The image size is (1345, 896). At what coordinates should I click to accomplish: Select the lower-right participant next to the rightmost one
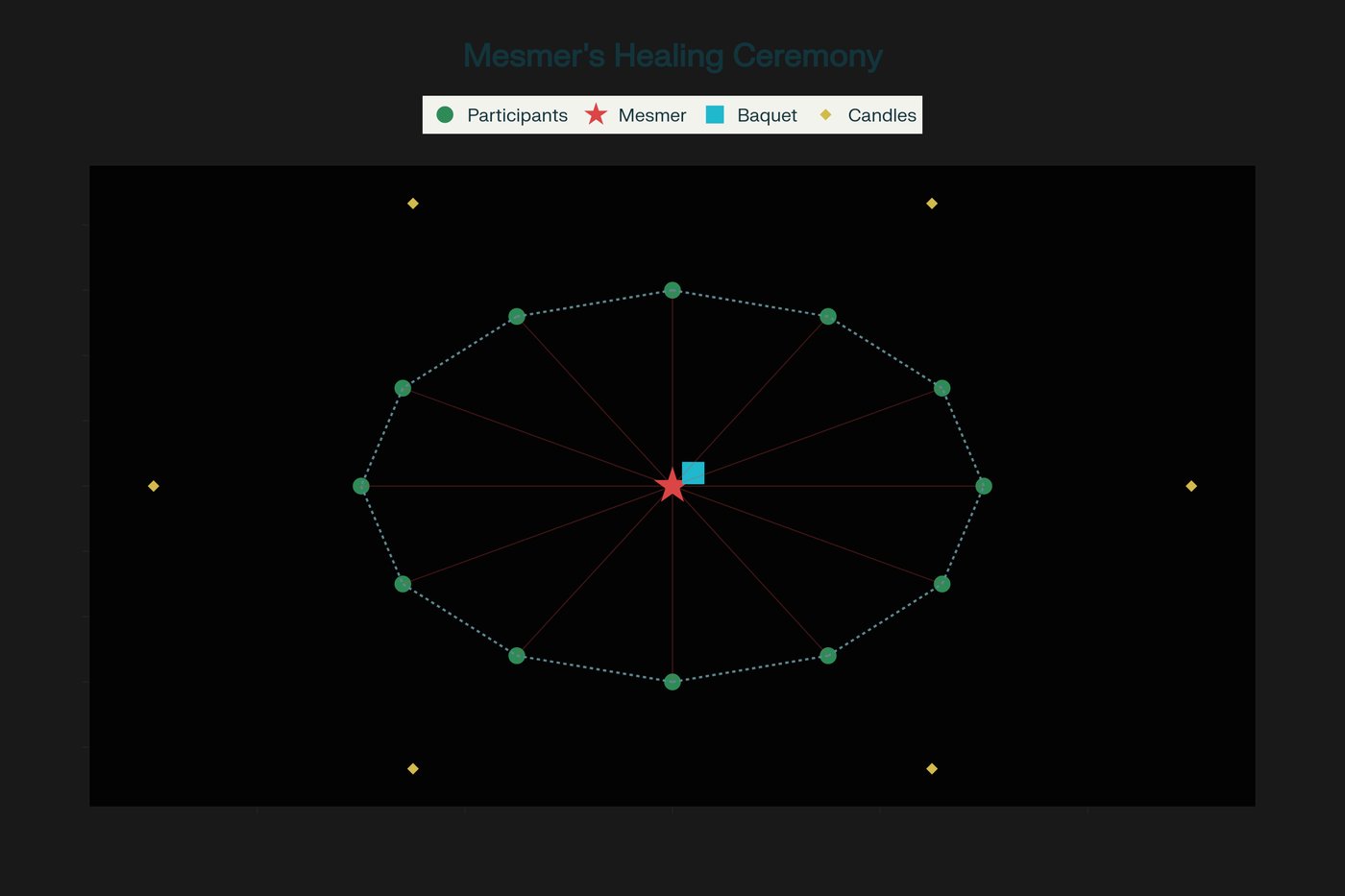pos(942,584)
